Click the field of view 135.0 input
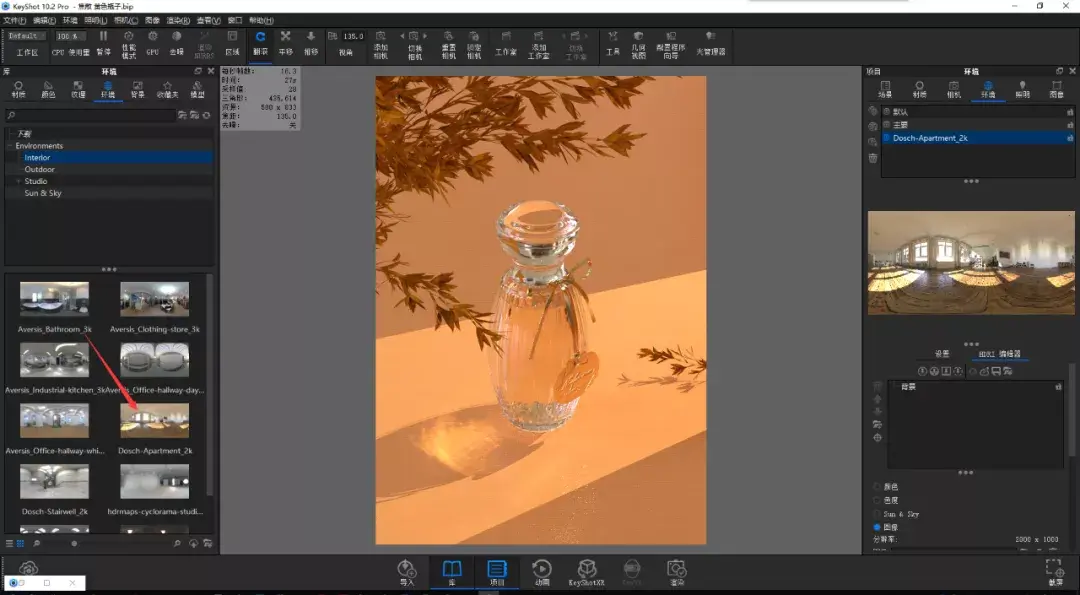 click(x=353, y=36)
